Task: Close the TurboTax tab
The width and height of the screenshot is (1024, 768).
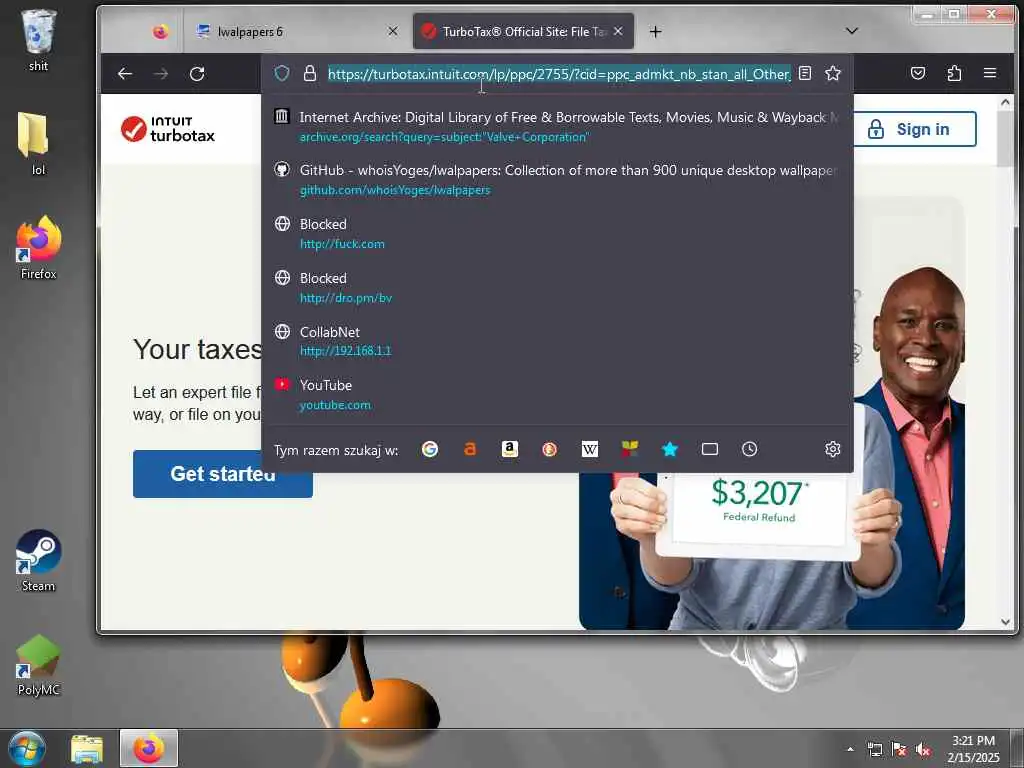Action: (x=618, y=31)
